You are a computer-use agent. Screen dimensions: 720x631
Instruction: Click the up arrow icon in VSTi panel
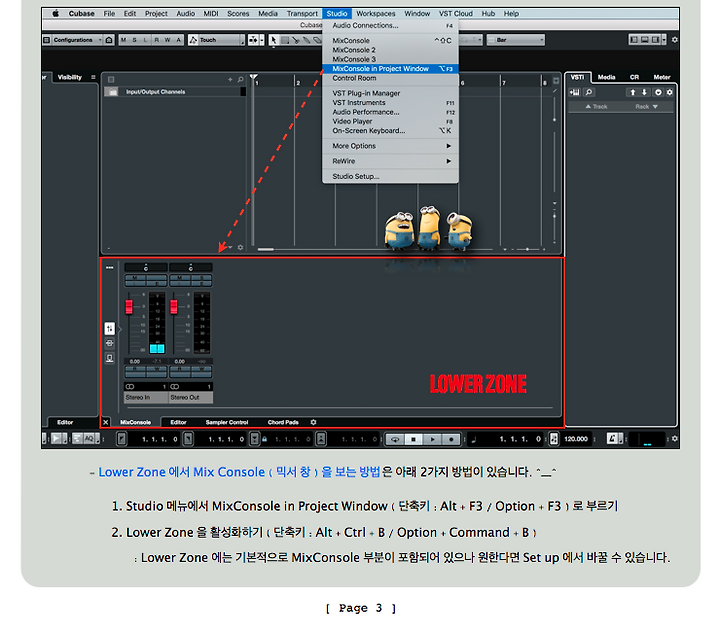(633, 92)
